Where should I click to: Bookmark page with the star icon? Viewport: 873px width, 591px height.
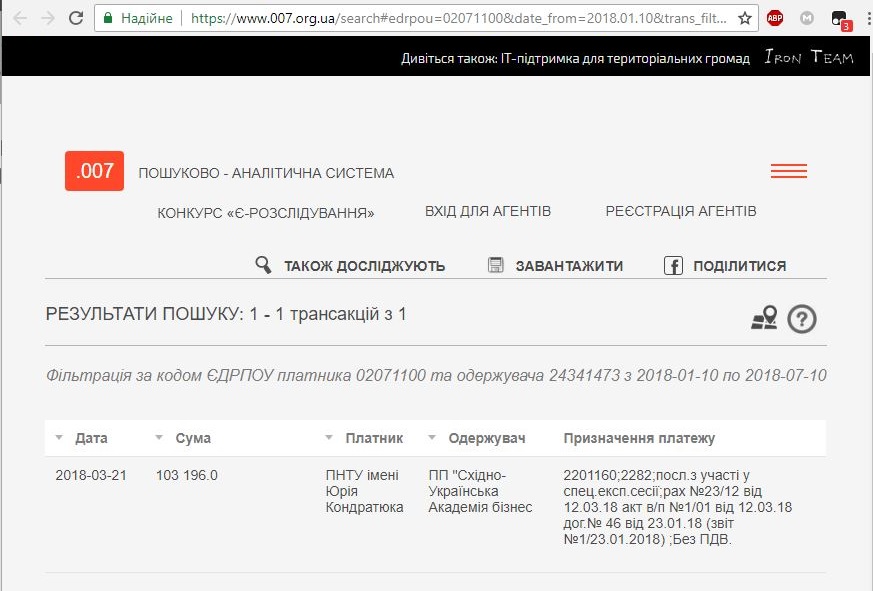coord(744,18)
